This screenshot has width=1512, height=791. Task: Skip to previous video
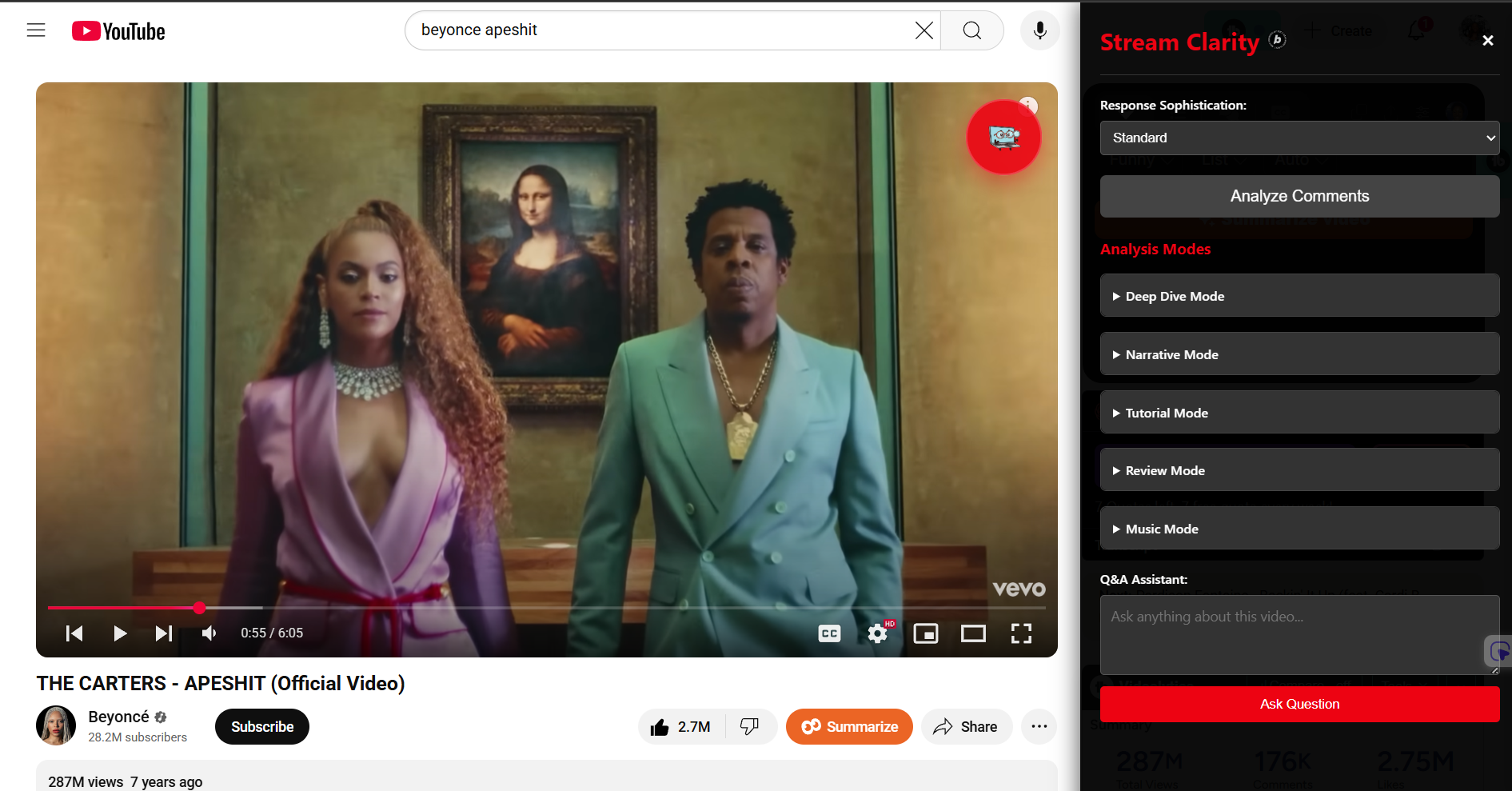(x=74, y=633)
